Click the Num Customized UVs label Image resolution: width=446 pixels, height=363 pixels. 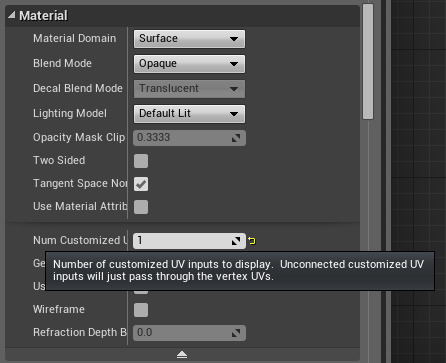80,240
